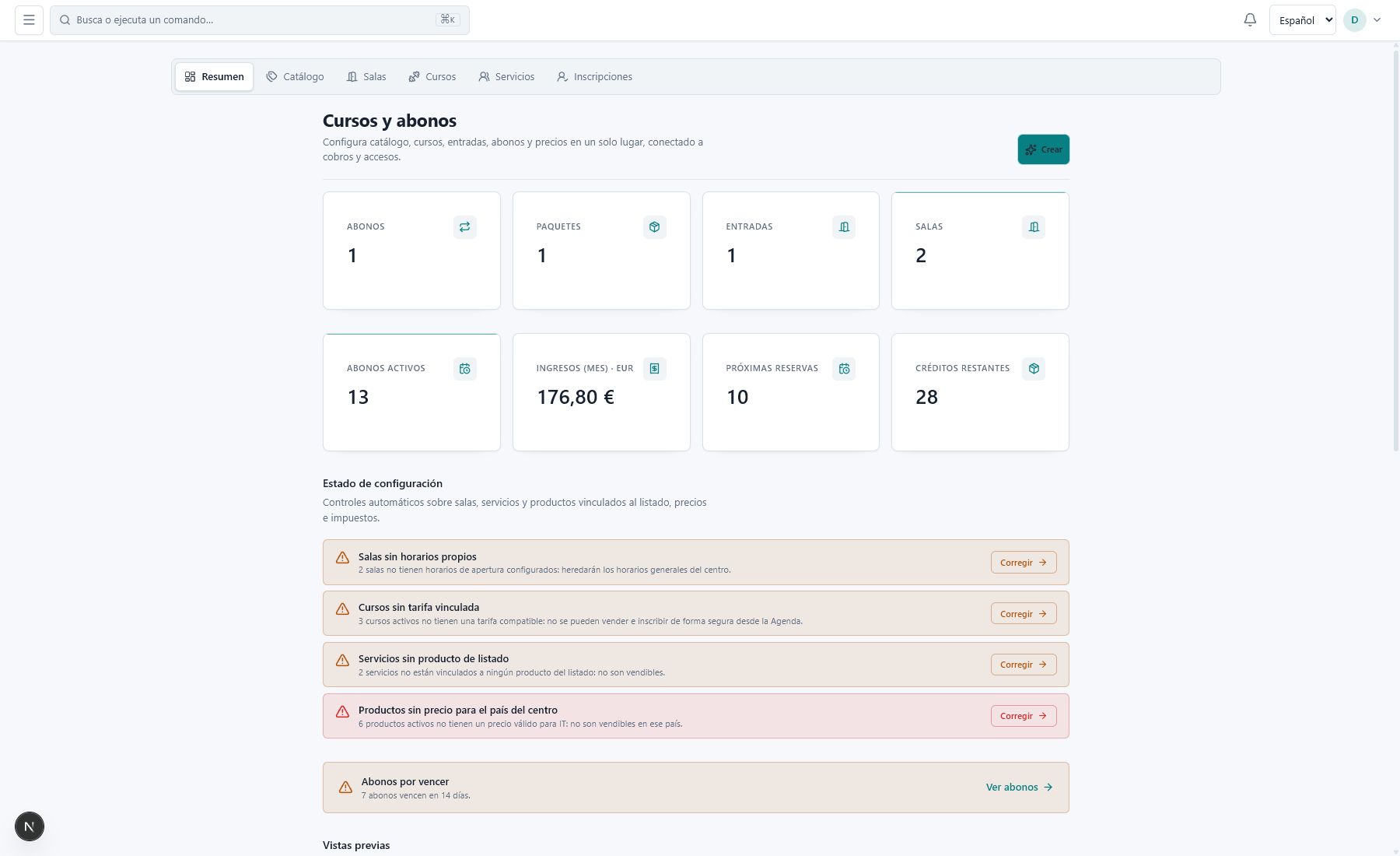Click red warning icon for Productos sin precio
Viewport: 1400px width, 856px height.
pos(342,711)
